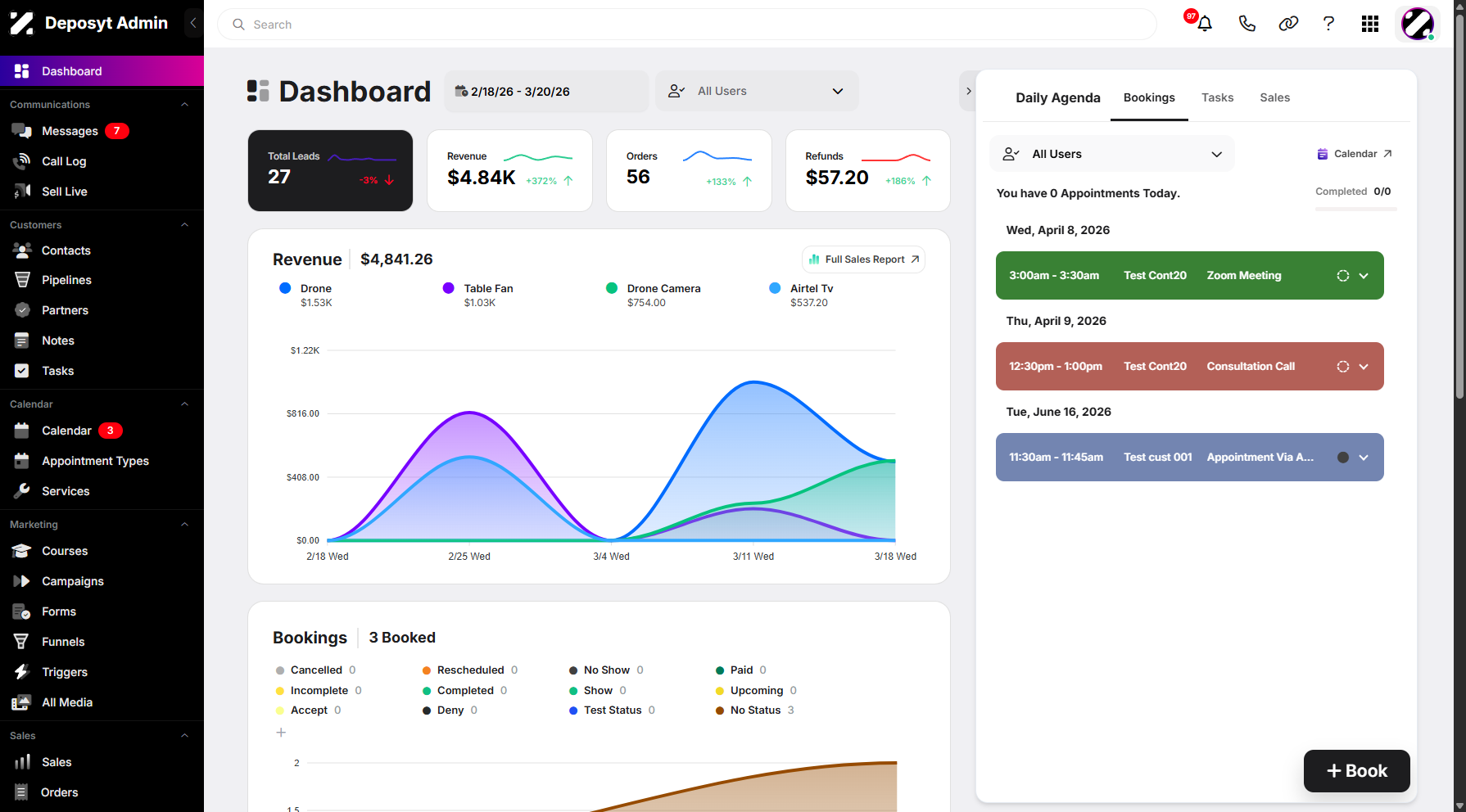The width and height of the screenshot is (1466, 812).
Task: Click the Search input field
Action: pos(686,25)
